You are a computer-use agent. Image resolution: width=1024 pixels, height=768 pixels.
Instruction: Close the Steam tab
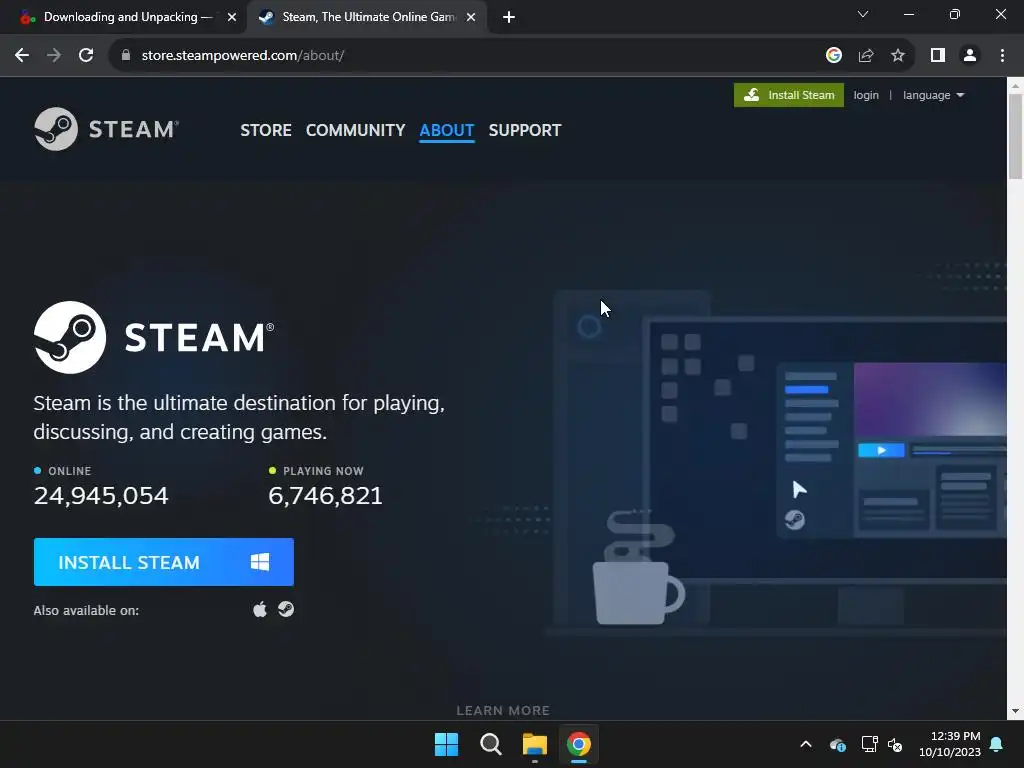point(470,18)
